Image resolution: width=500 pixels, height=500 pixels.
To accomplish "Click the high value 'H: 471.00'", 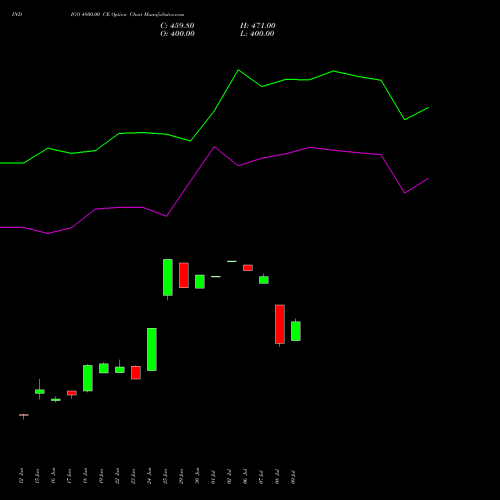I will pyautogui.click(x=257, y=26).
